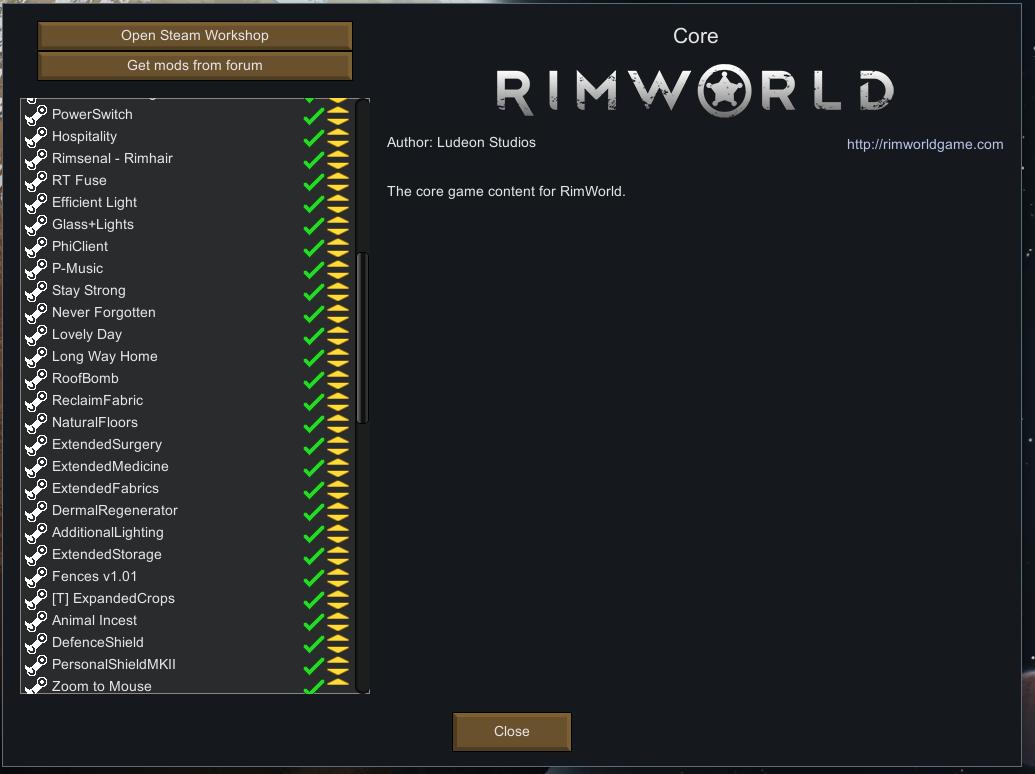This screenshot has width=1035, height=774.
Task: Select the PersonalShieldMKII mod name
Action: tap(114, 664)
